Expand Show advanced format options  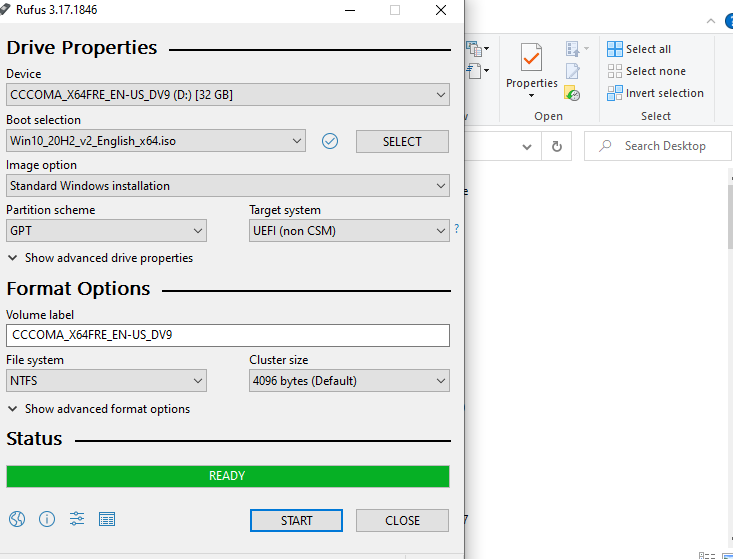coord(99,409)
